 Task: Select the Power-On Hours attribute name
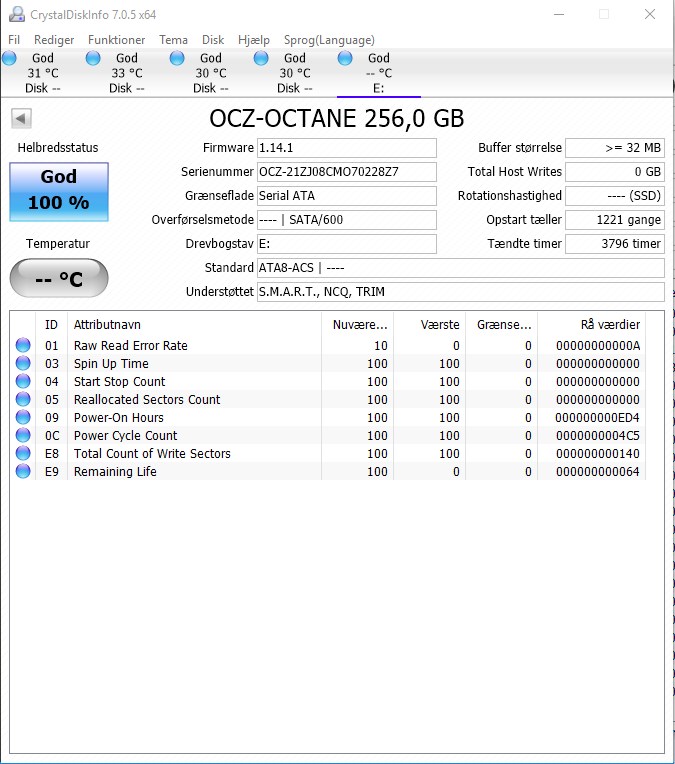pos(118,418)
